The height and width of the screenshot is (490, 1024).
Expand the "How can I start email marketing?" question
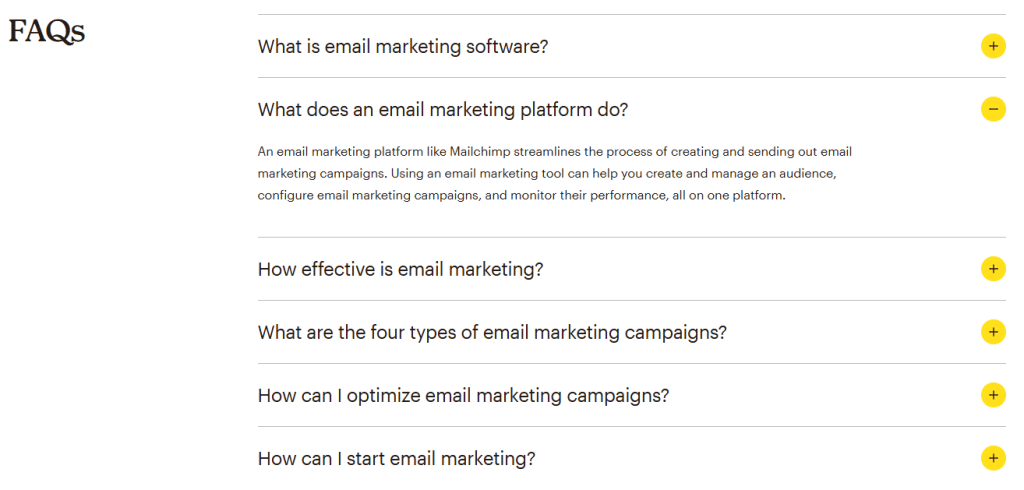click(x=396, y=459)
